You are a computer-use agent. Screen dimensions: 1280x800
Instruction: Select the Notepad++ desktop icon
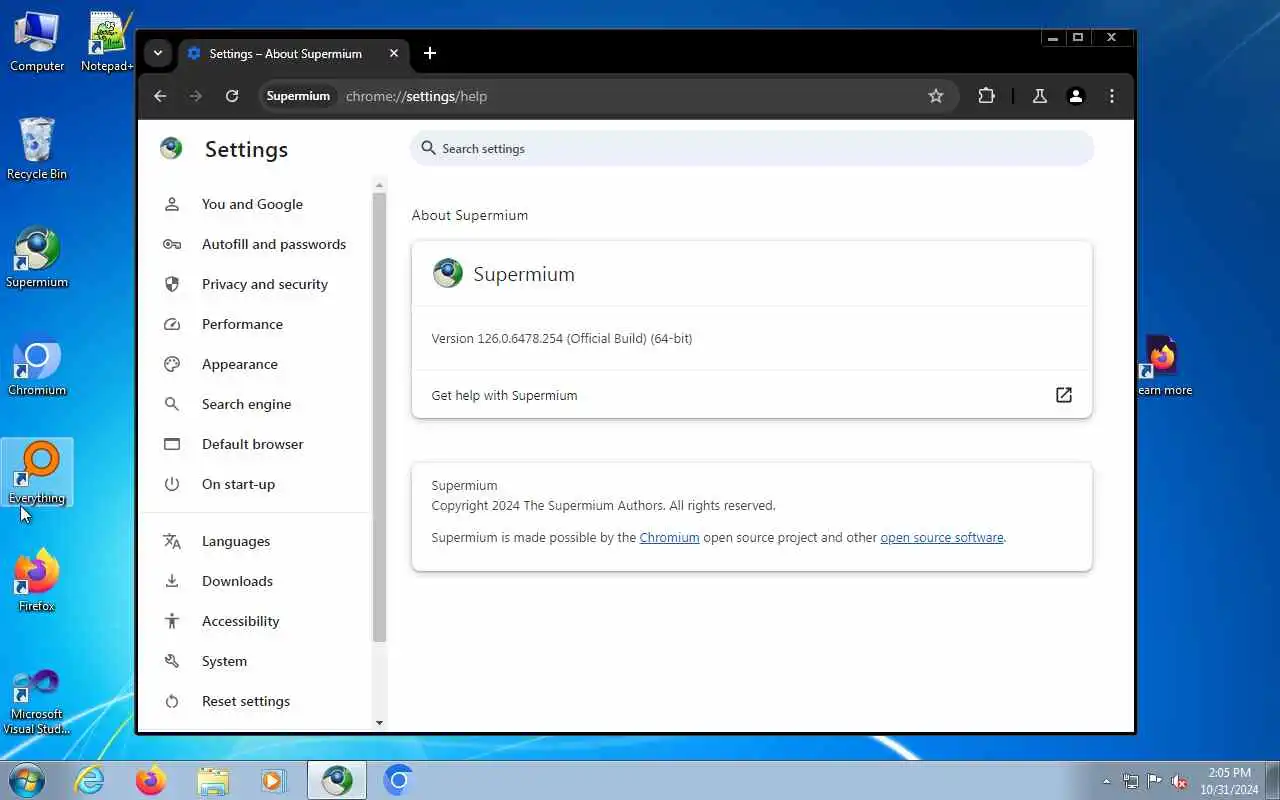(108, 42)
